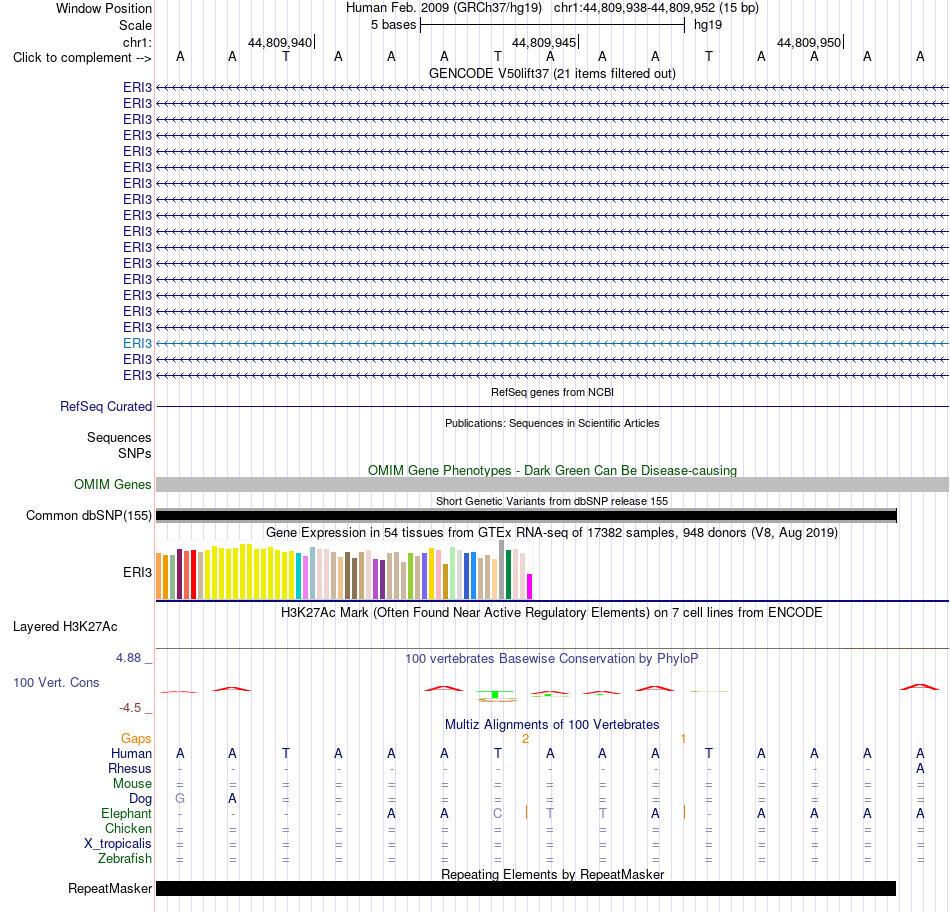Click the Layered H3K27Ac track label
This screenshot has width=950, height=912.
[65, 627]
